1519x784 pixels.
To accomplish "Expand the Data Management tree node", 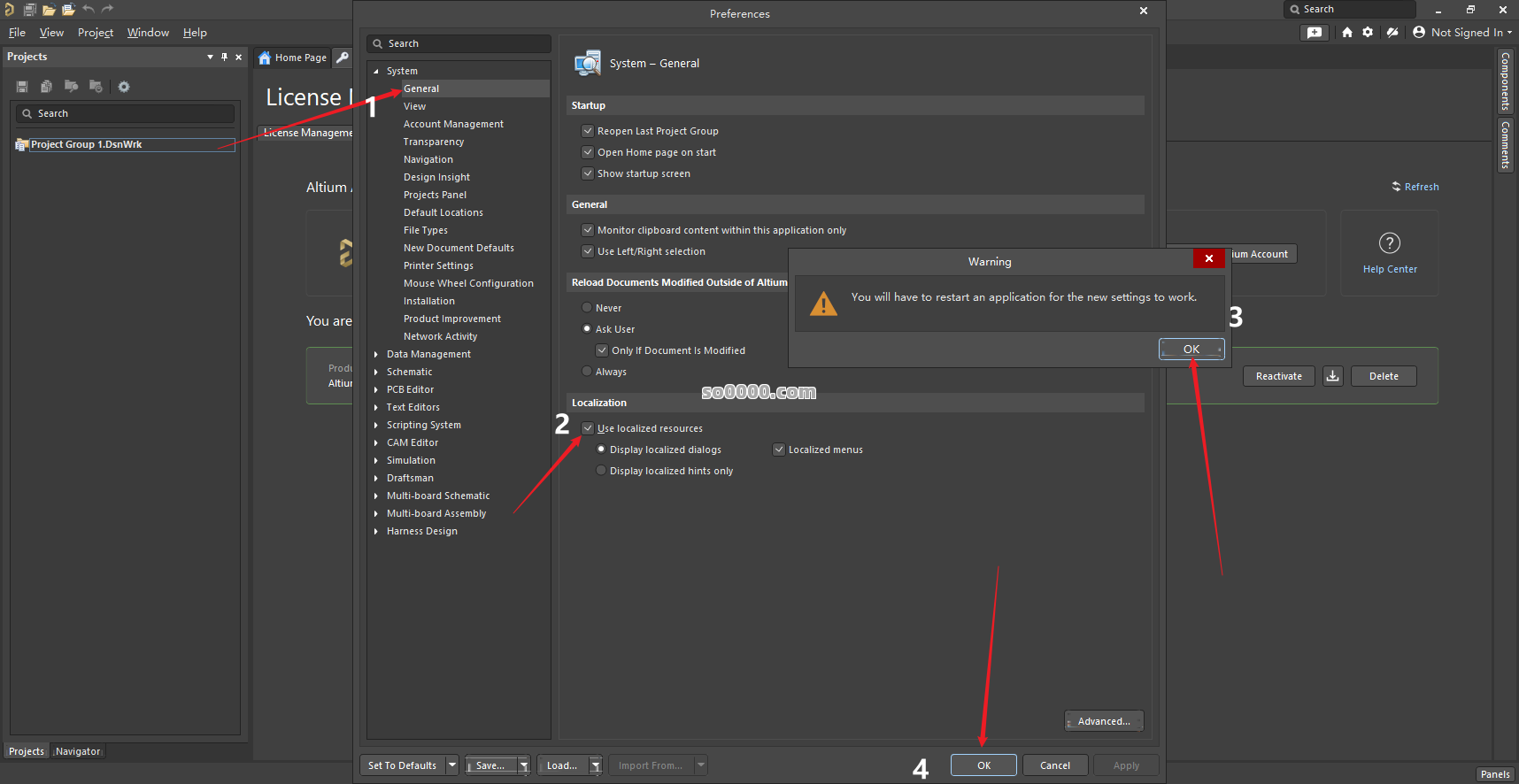I will click(376, 354).
